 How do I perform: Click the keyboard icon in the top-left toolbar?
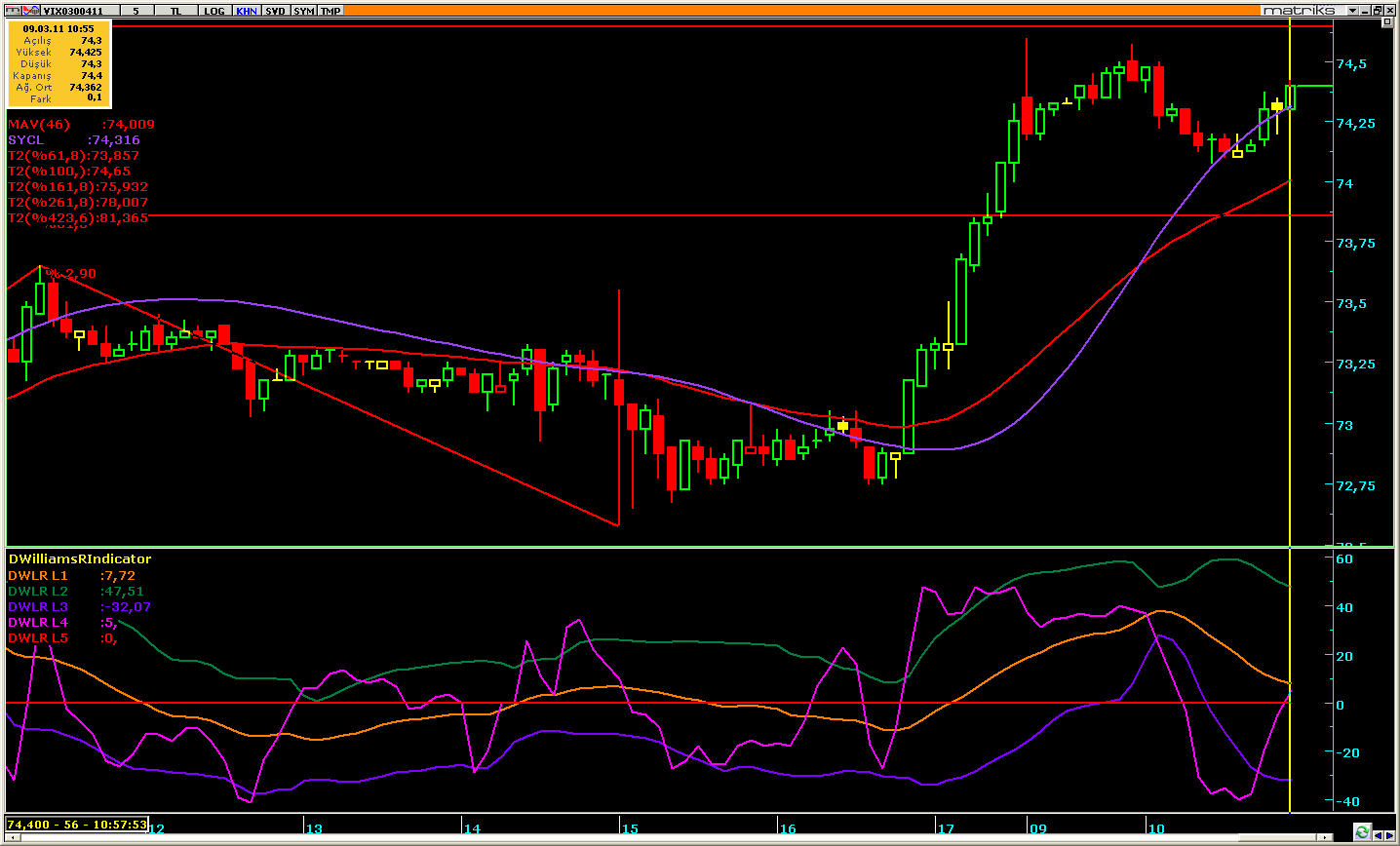click(x=12, y=11)
